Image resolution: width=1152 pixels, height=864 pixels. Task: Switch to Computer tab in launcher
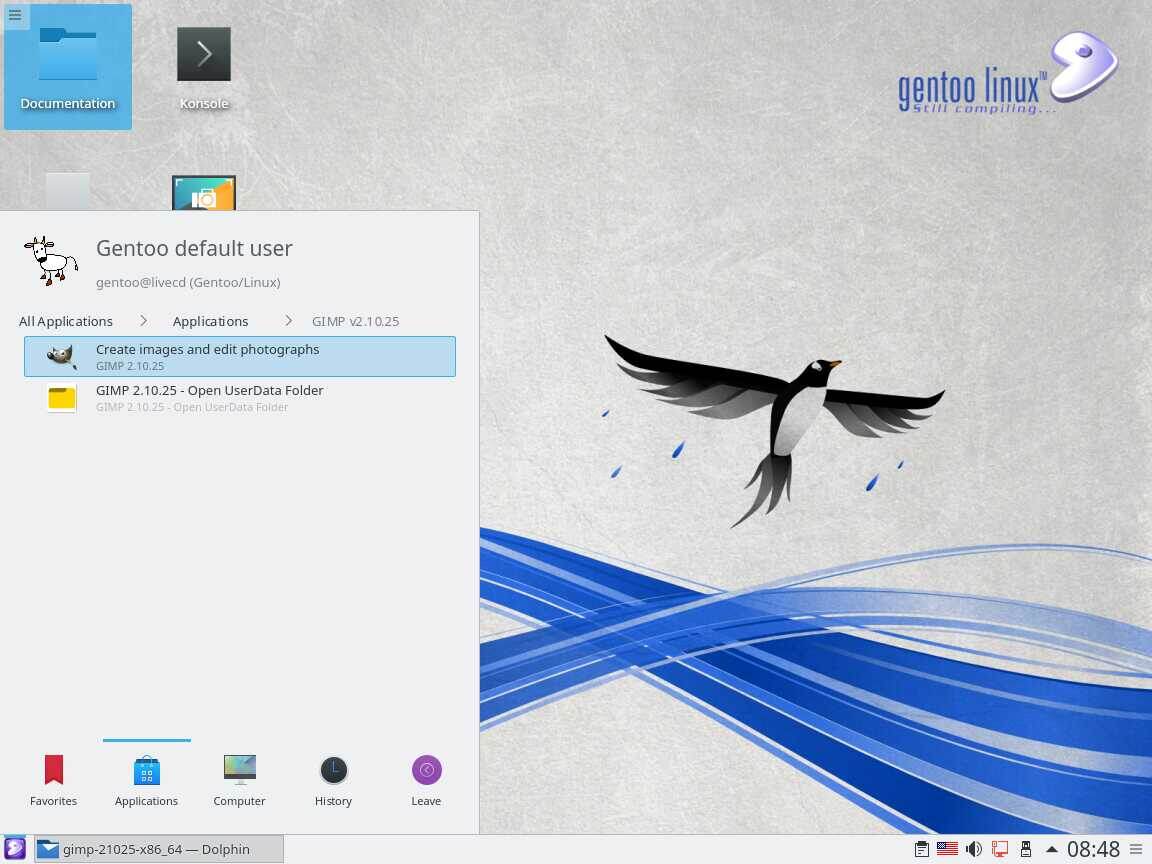click(x=240, y=781)
